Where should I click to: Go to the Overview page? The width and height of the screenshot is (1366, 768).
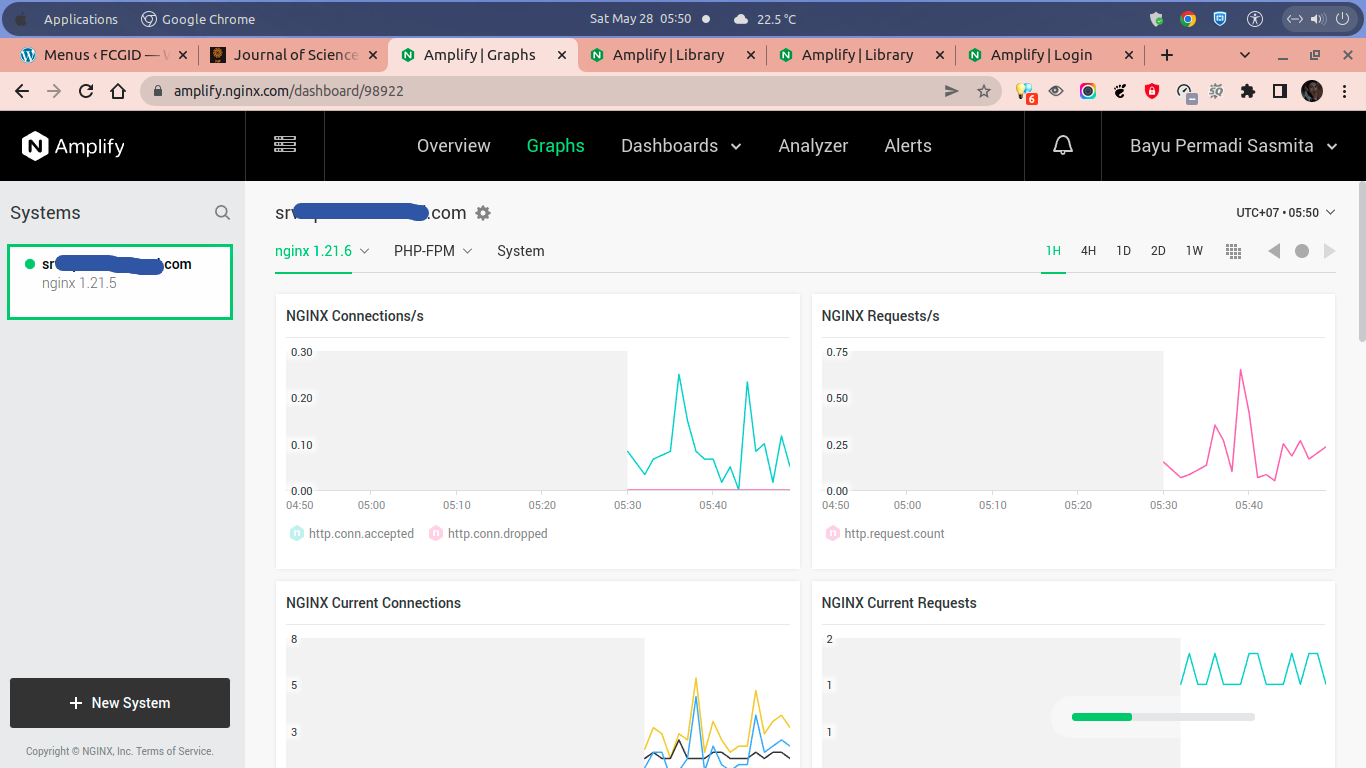point(454,146)
